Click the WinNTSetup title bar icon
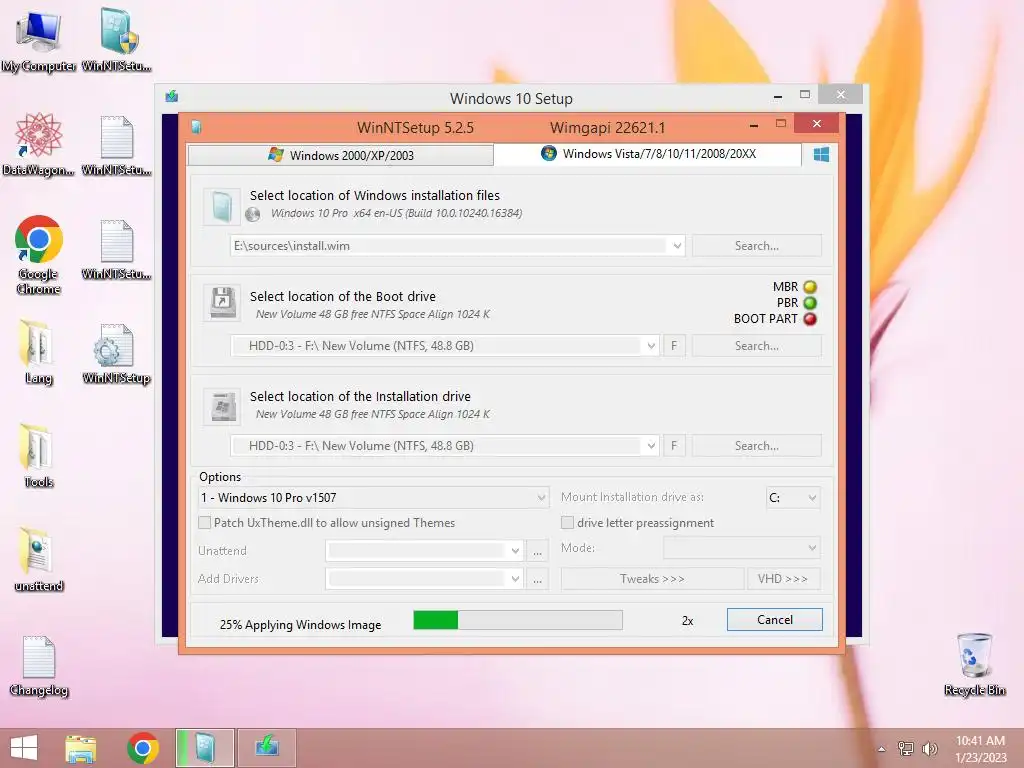The image size is (1024, 768). (x=196, y=127)
